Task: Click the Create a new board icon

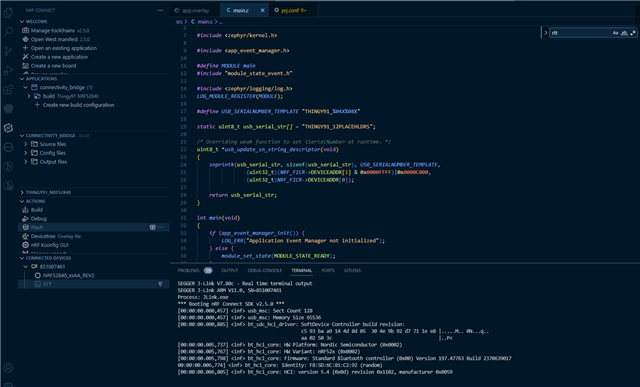Action: coord(25,66)
